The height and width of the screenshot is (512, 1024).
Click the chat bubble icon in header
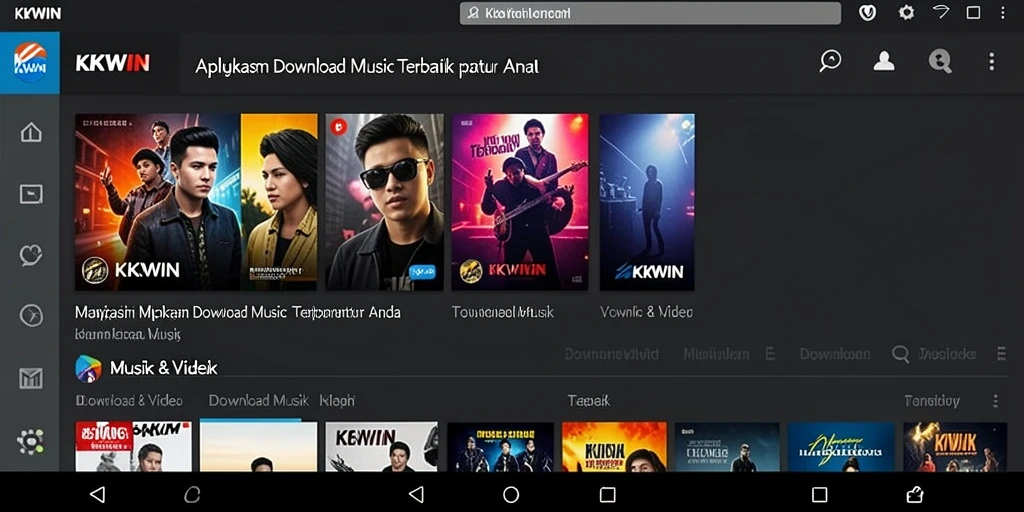coord(830,61)
